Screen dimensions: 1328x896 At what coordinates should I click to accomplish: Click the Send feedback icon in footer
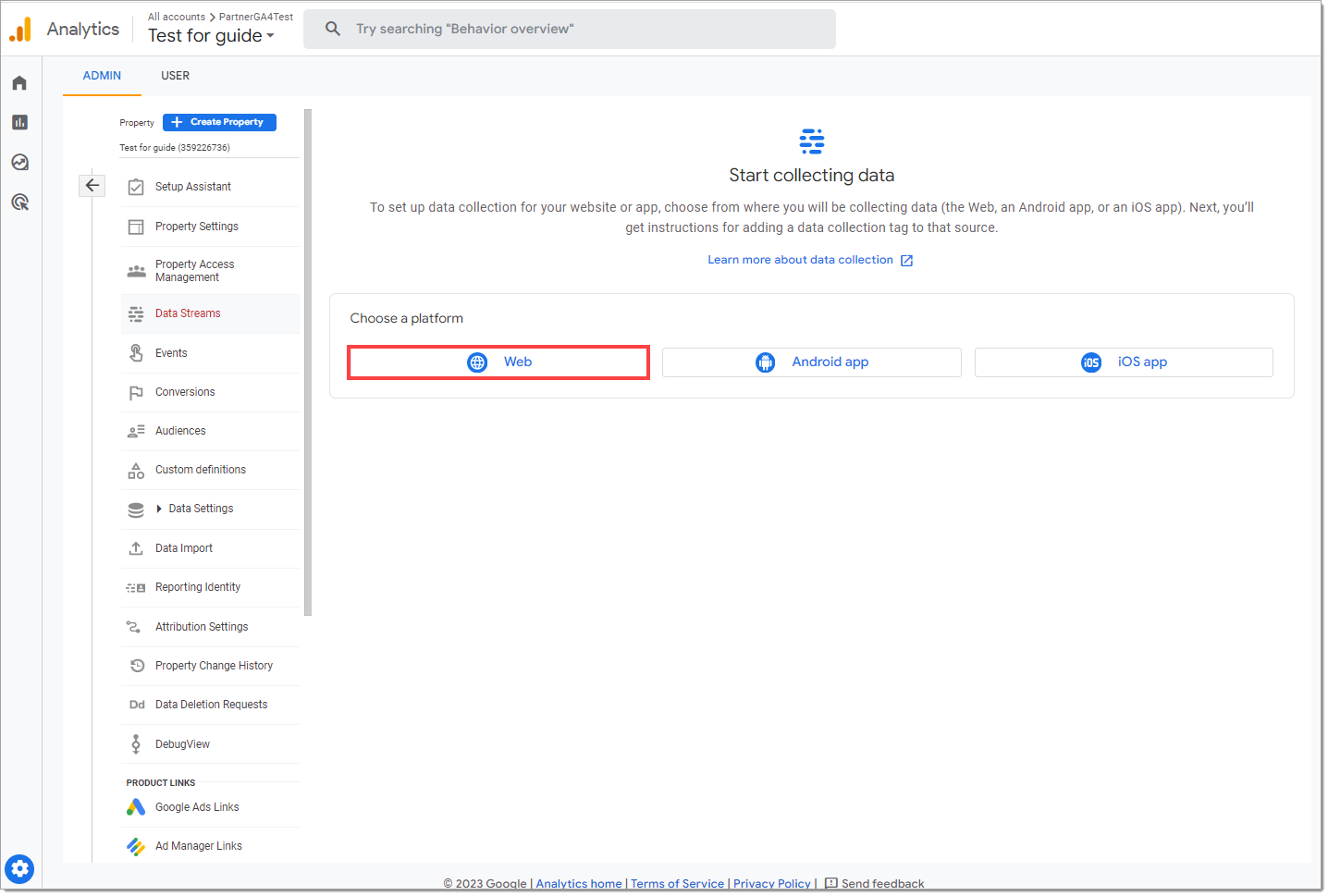pyautogui.click(x=830, y=883)
